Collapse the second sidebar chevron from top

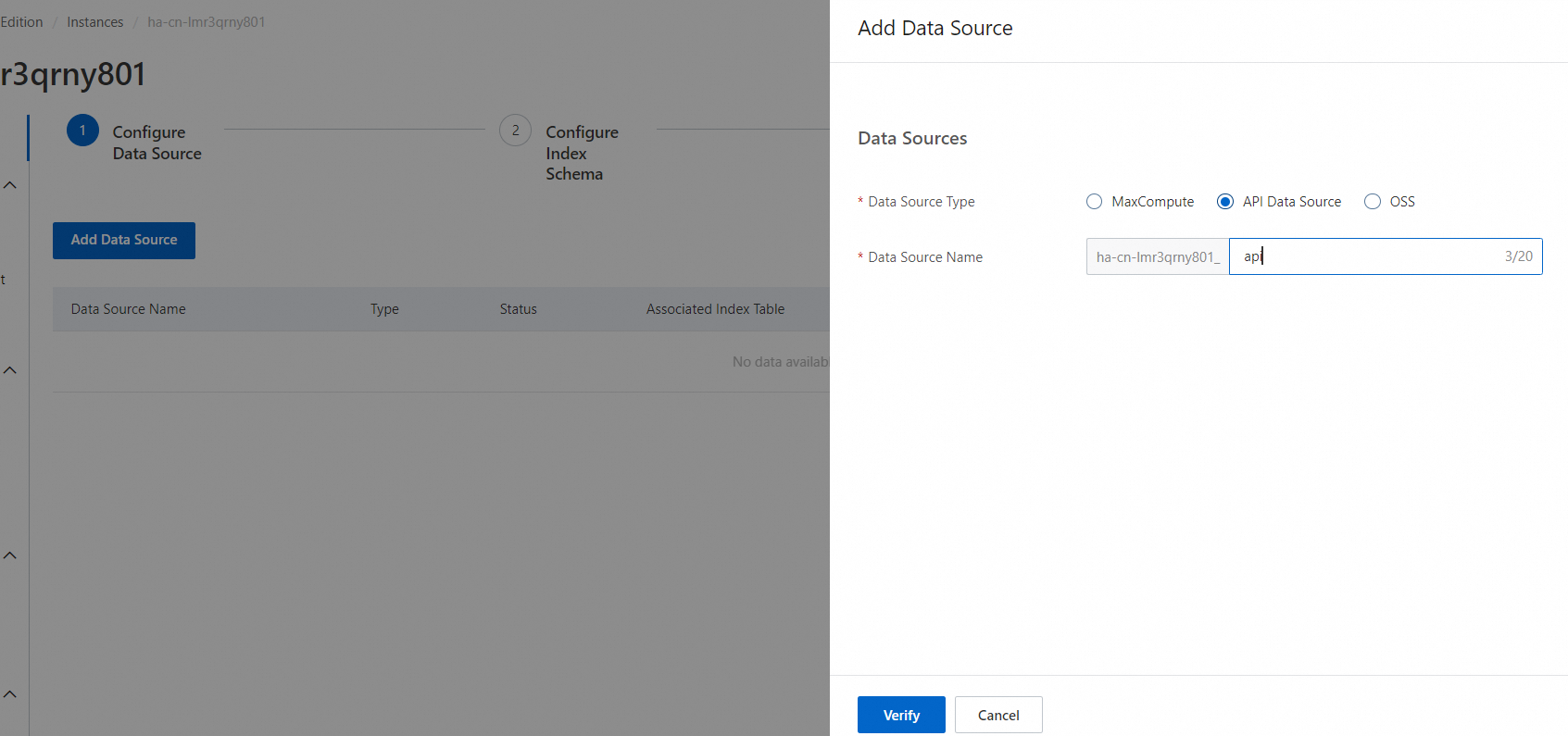pos(10,370)
